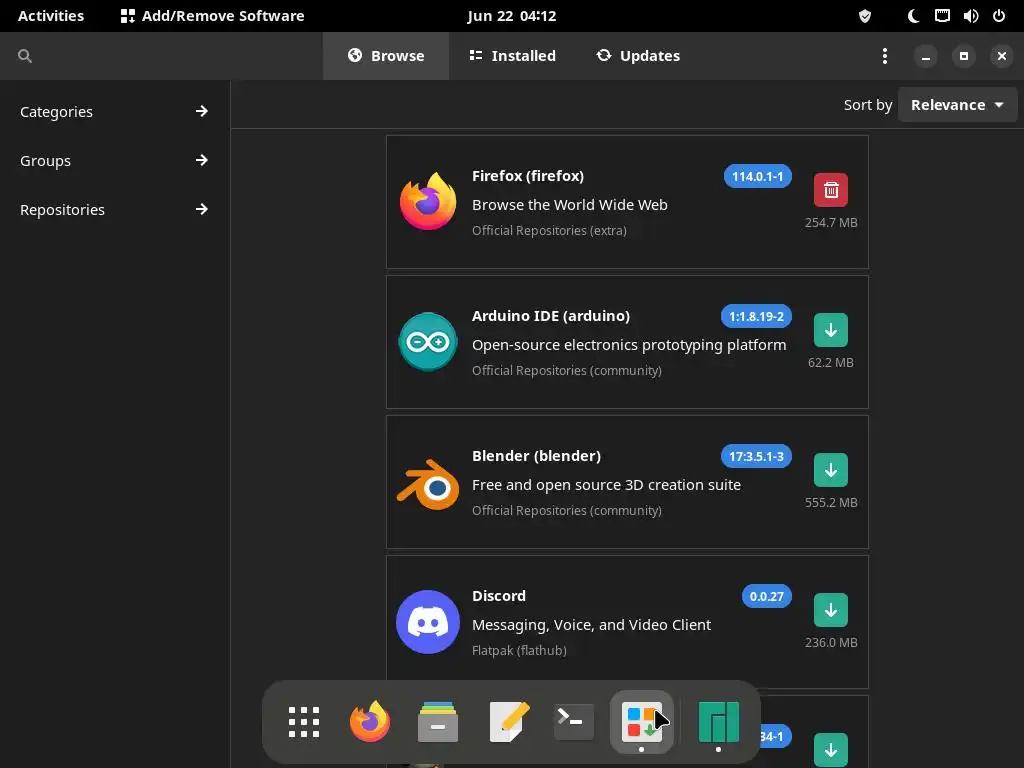This screenshot has height=768, width=1024.
Task: Click the network/display tray icon
Action: tap(942, 16)
